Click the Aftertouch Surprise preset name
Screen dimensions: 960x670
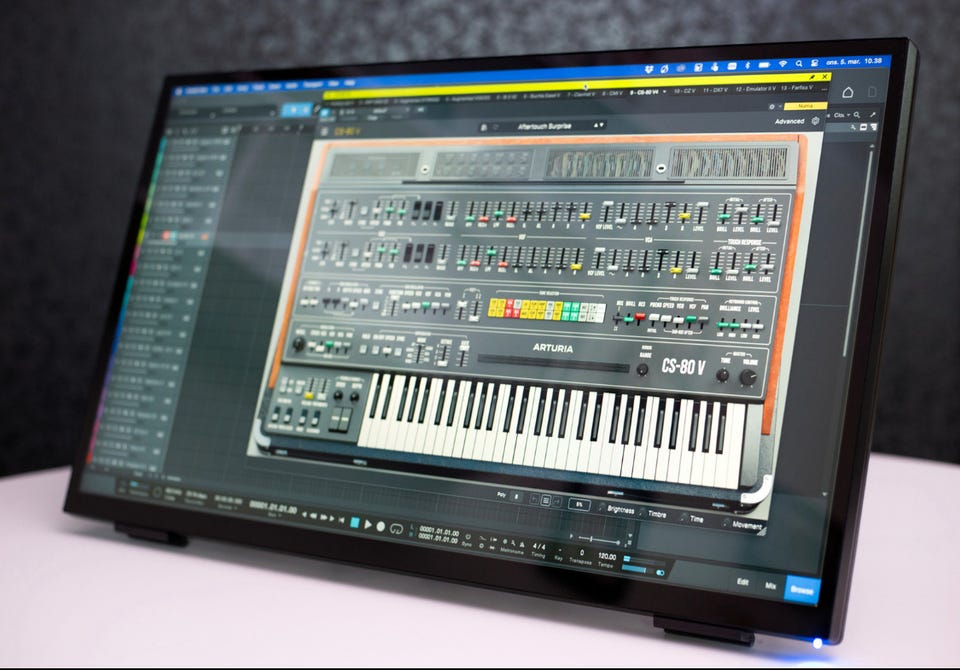coord(544,126)
